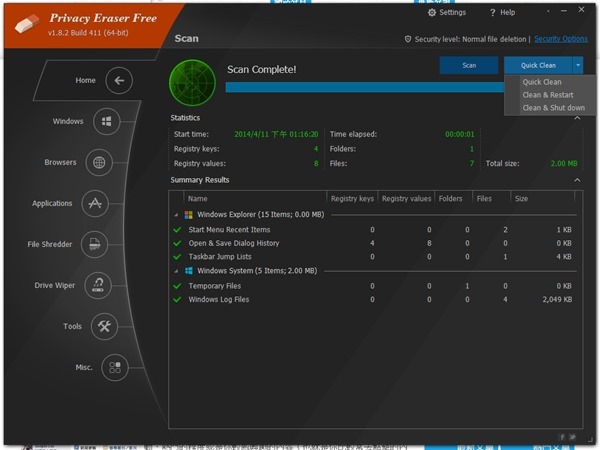
Task: Open the Drive Wiper icon
Action: (98, 285)
